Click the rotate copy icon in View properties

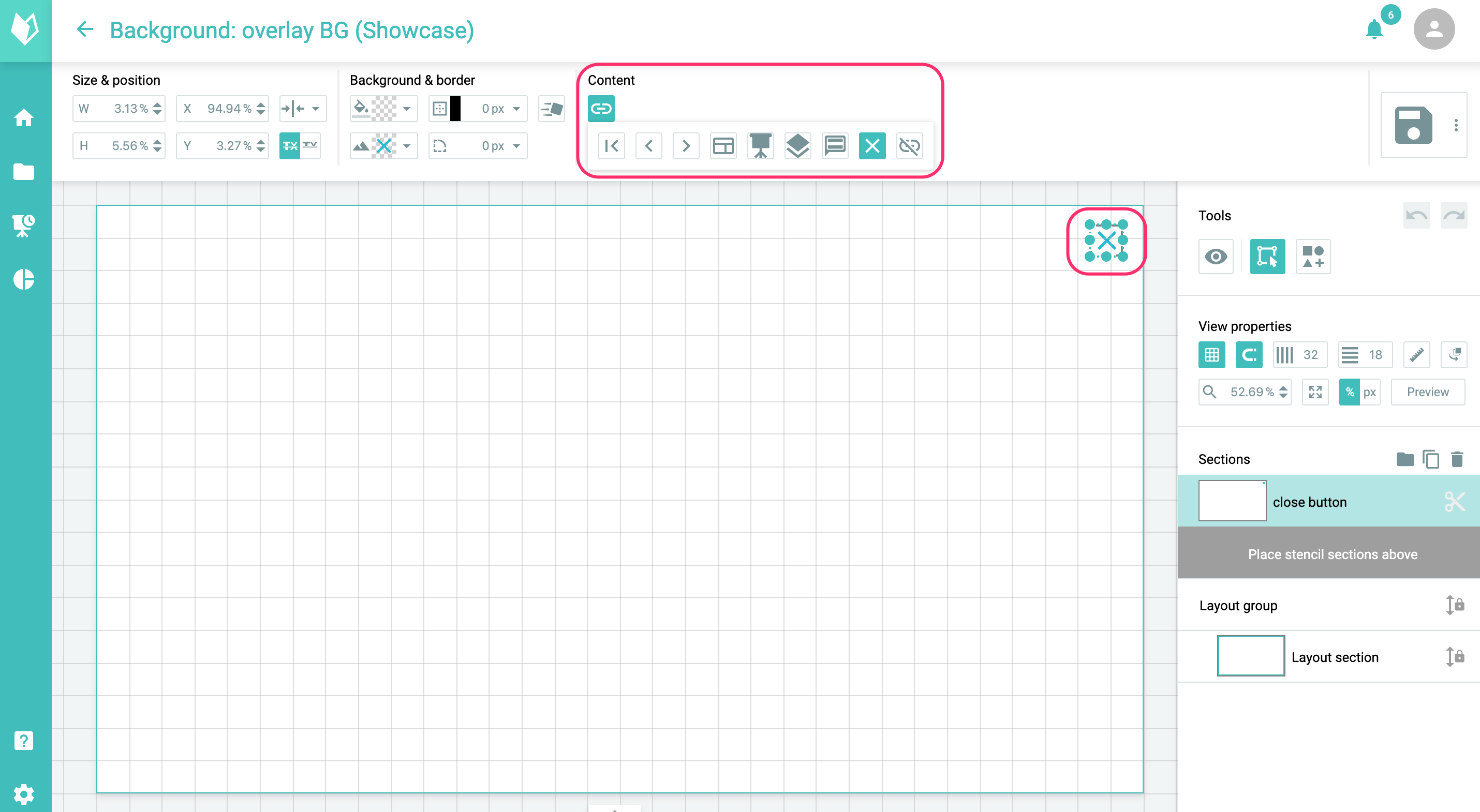1454,354
